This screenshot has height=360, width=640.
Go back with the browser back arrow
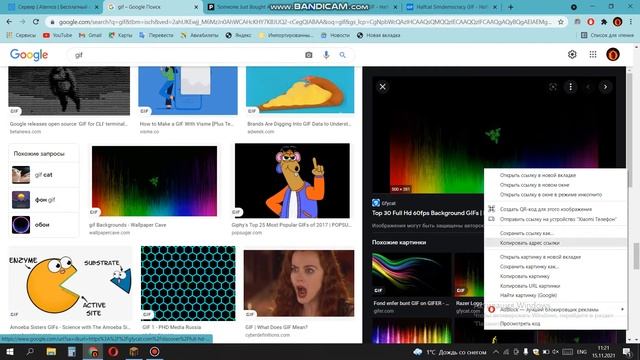click(x=9, y=22)
